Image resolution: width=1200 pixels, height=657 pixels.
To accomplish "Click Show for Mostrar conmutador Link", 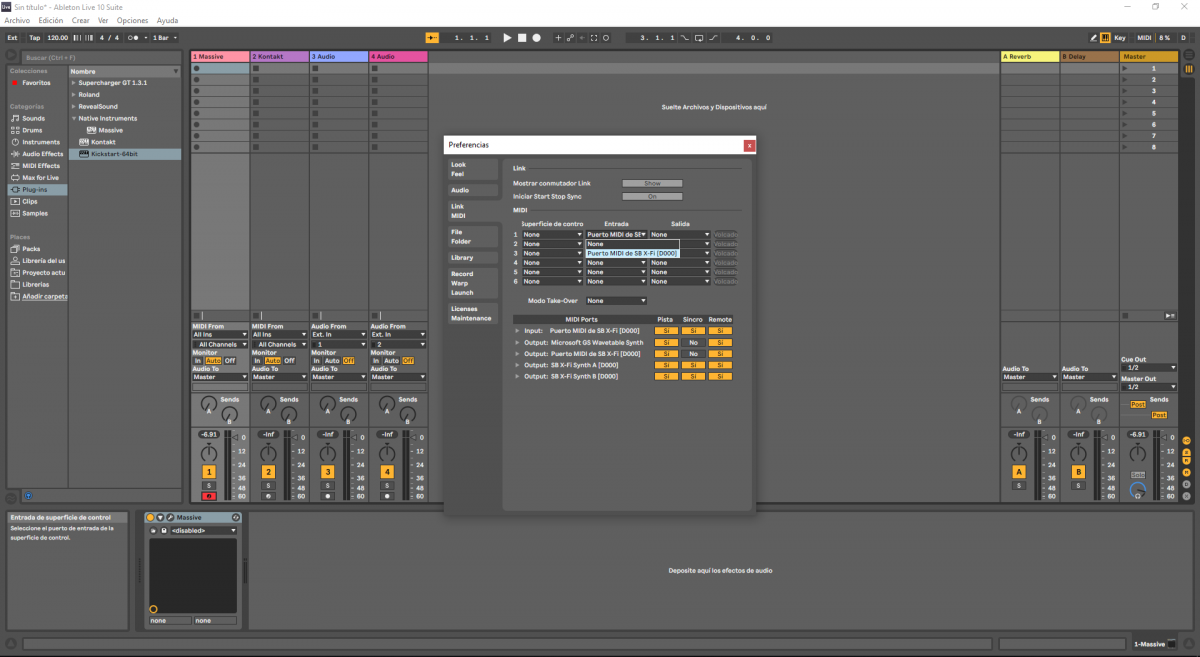I will click(652, 184).
